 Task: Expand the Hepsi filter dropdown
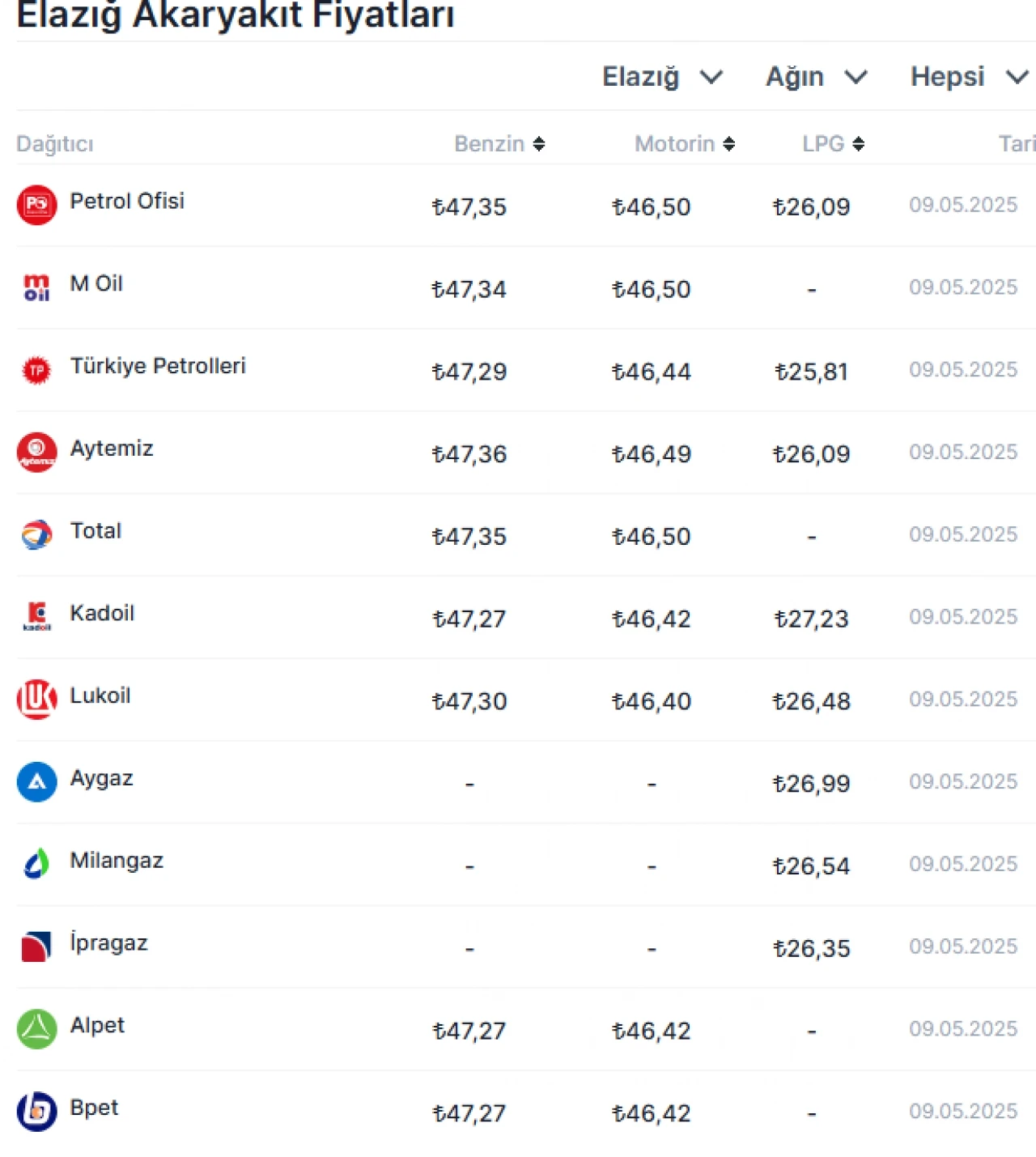(x=970, y=77)
